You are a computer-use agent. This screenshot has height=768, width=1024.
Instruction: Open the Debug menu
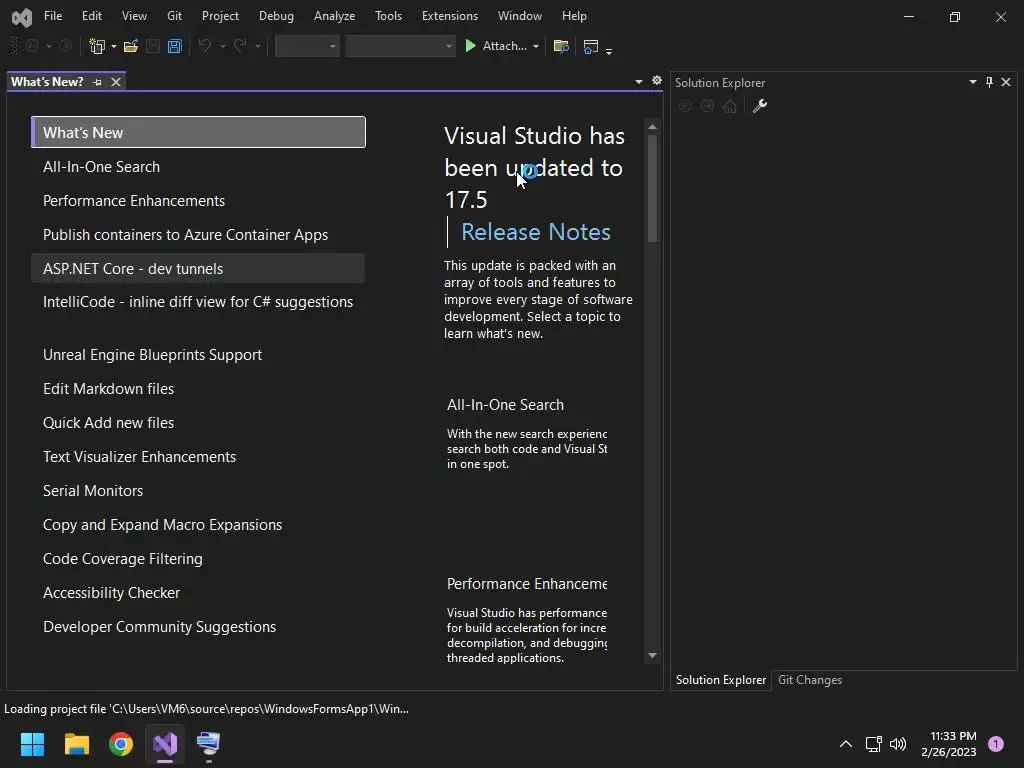click(276, 16)
